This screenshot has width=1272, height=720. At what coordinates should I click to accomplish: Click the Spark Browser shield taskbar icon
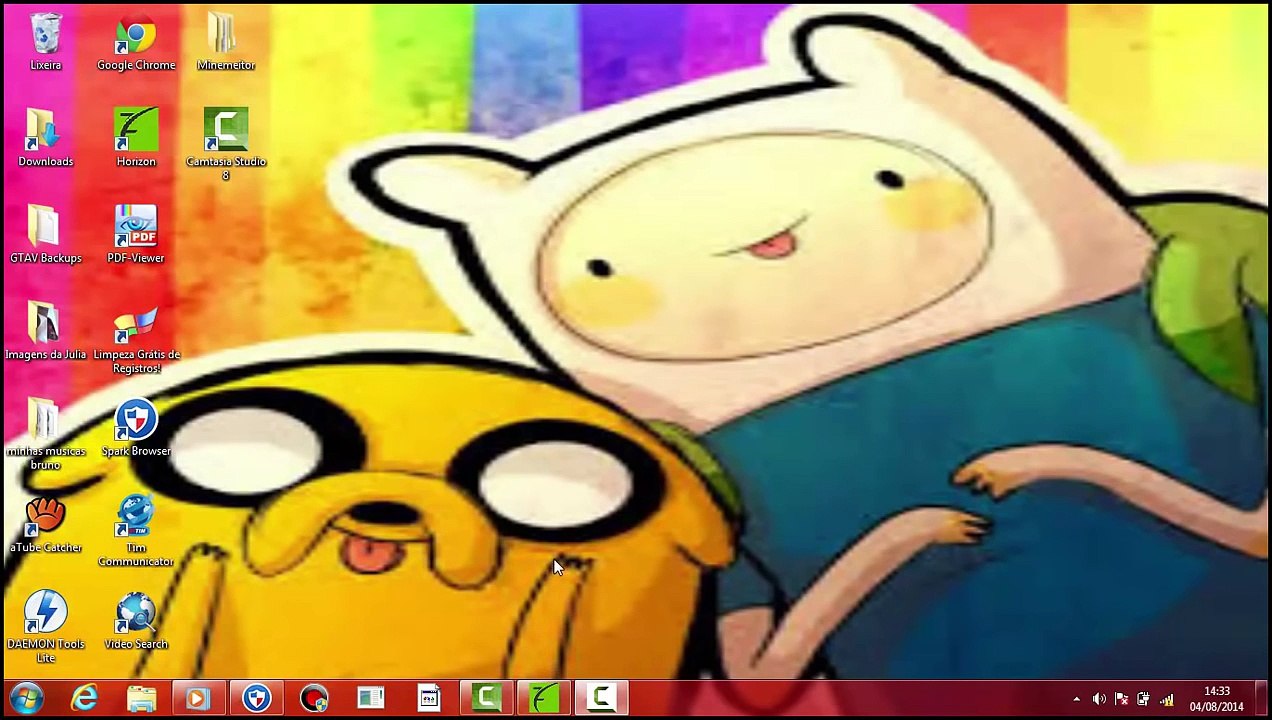256,699
